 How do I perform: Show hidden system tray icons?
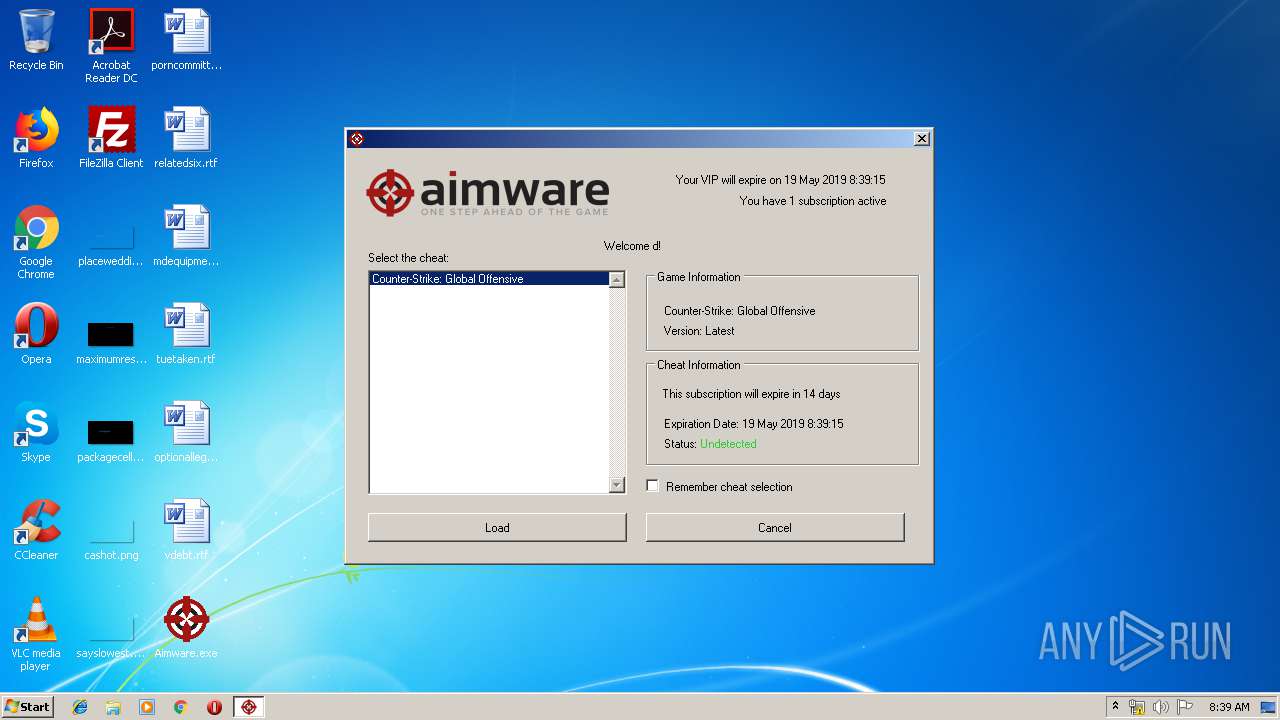(1115, 707)
